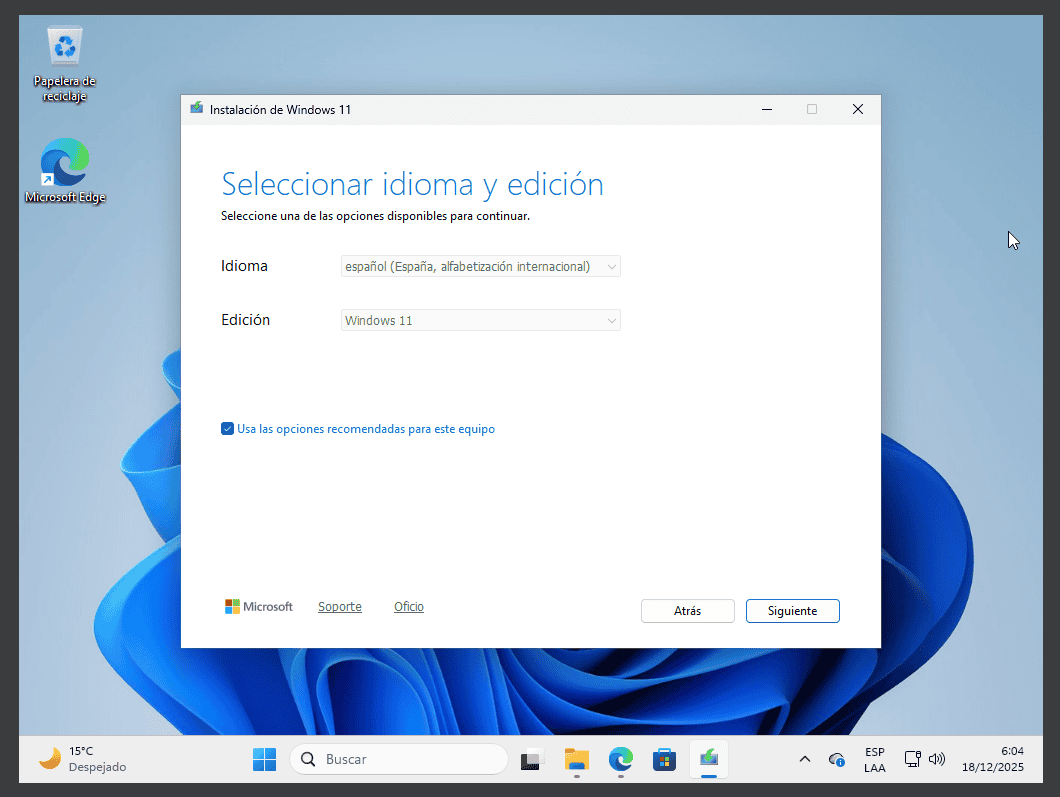Click the Siguiente button
The height and width of the screenshot is (797, 1060).
click(x=792, y=611)
